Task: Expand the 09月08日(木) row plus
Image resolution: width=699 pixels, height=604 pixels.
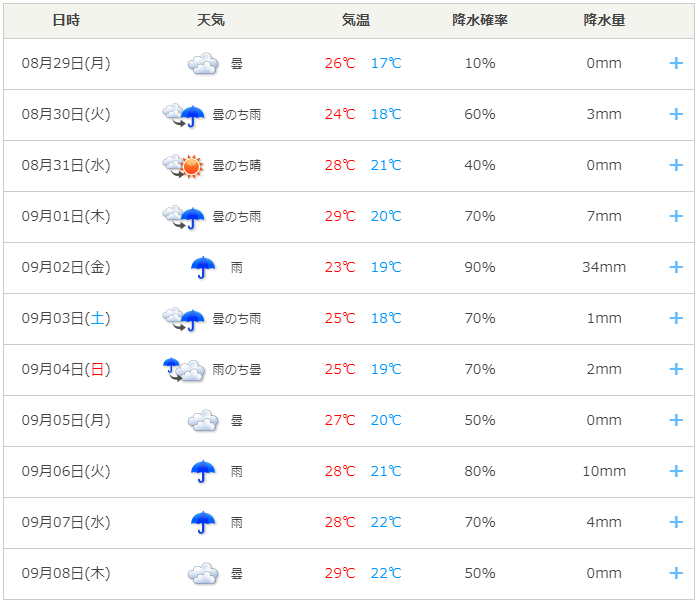Action: pos(676,573)
